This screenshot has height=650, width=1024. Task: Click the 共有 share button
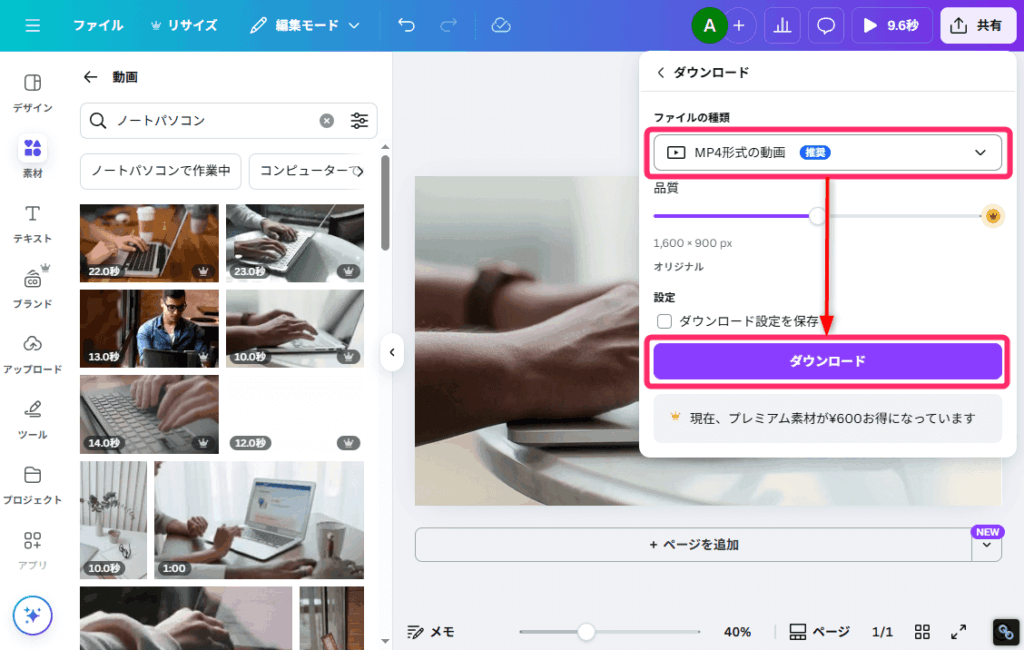tap(978, 25)
